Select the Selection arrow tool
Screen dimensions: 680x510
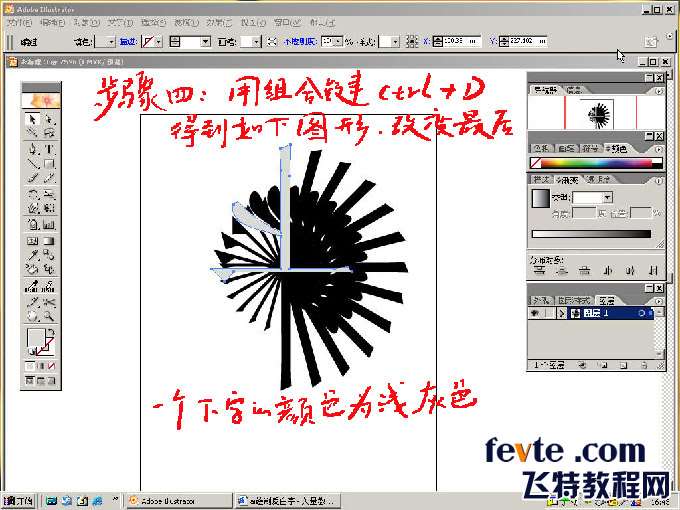click(32, 120)
